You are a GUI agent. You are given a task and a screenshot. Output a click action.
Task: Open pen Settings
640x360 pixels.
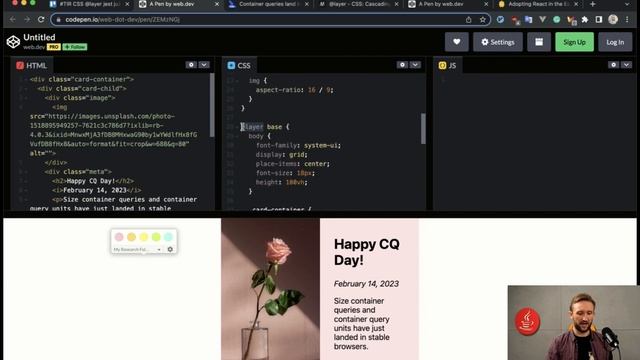coord(498,42)
